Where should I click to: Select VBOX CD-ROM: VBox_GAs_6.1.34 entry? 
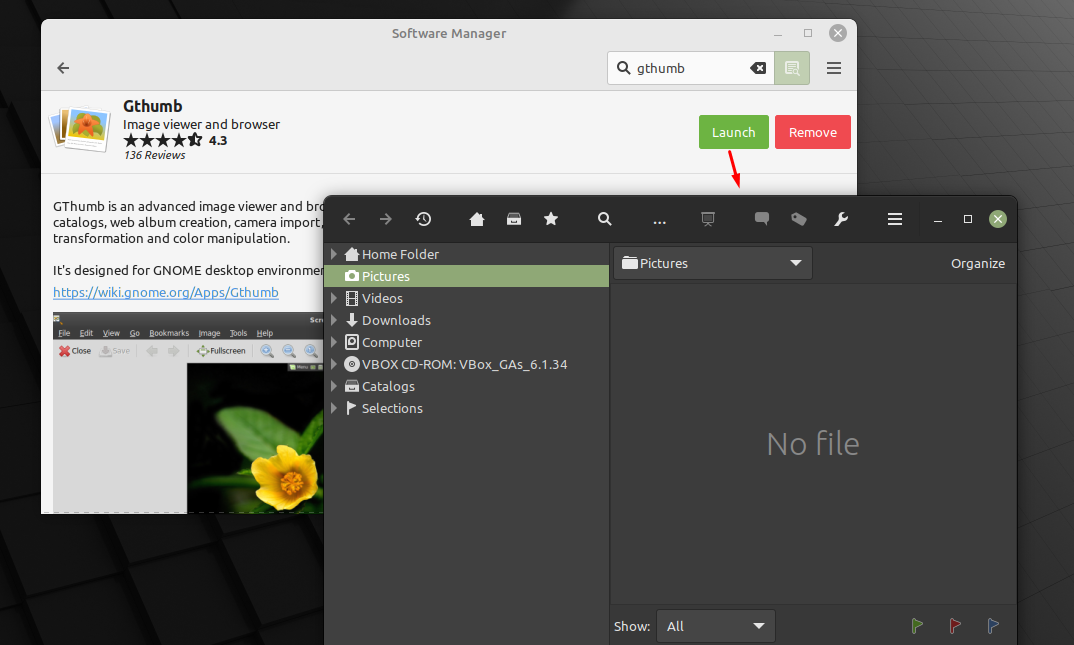click(466, 364)
